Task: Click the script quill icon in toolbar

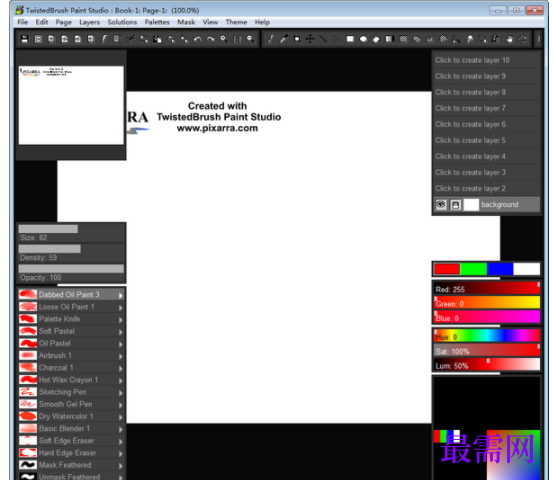Action: [x=104, y=39]
